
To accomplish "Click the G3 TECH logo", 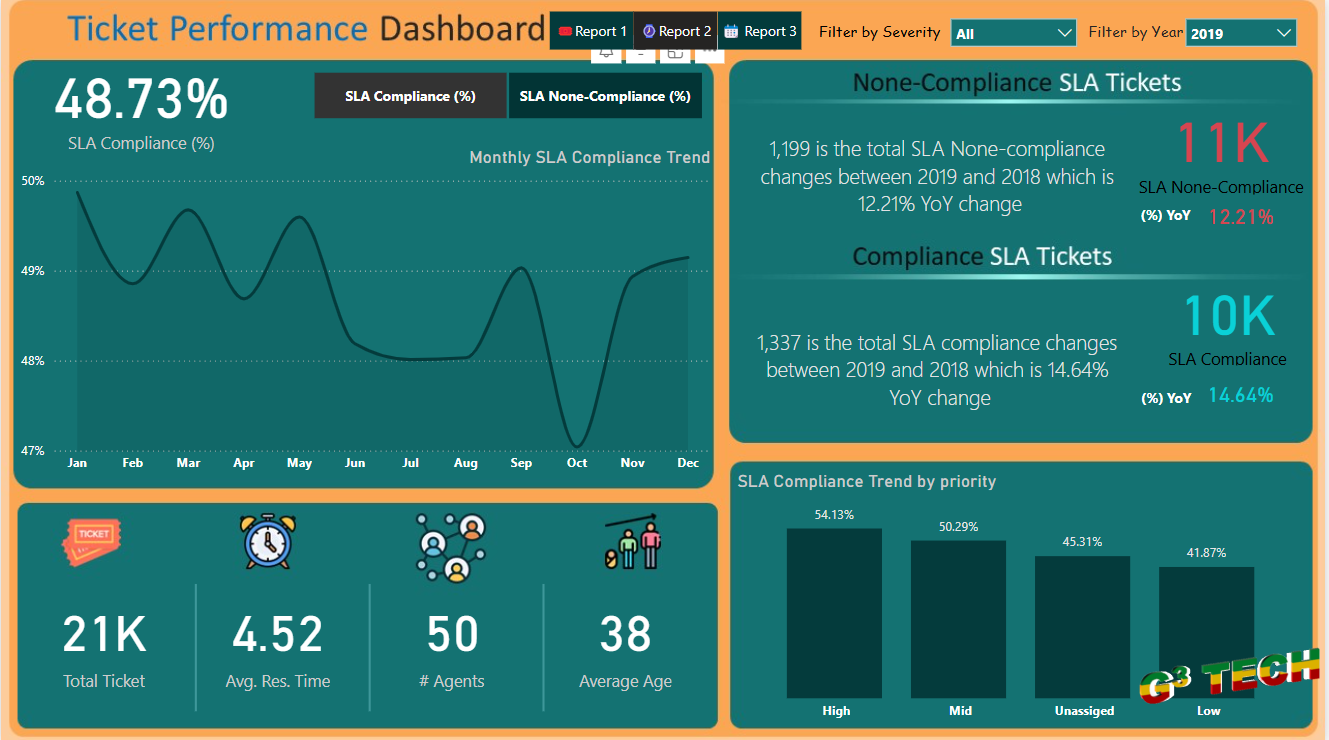I will point(1229,675).
